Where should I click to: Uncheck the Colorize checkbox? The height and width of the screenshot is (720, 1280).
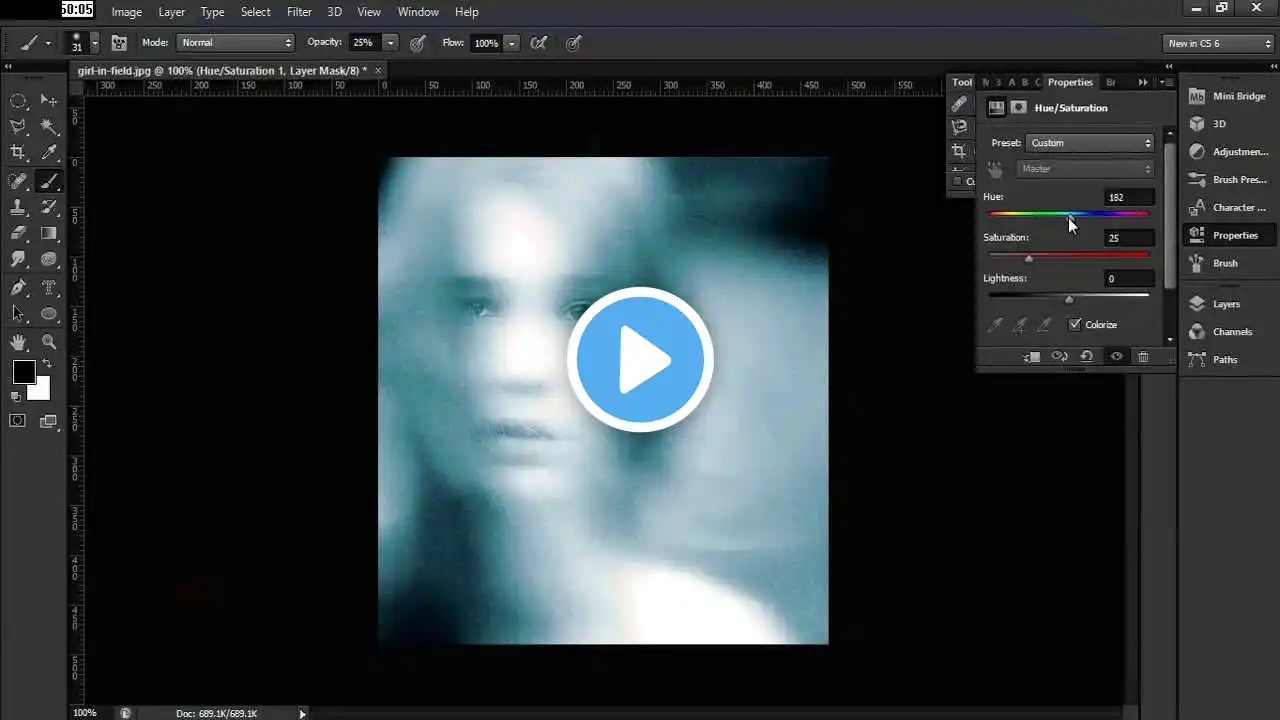click(x=1075, y=325)
